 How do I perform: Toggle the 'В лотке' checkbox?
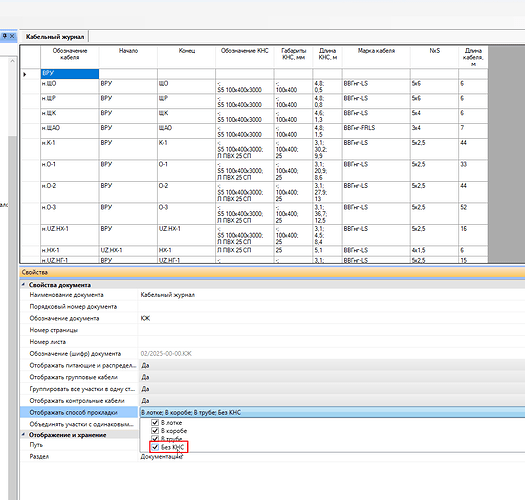coord(155,422)
